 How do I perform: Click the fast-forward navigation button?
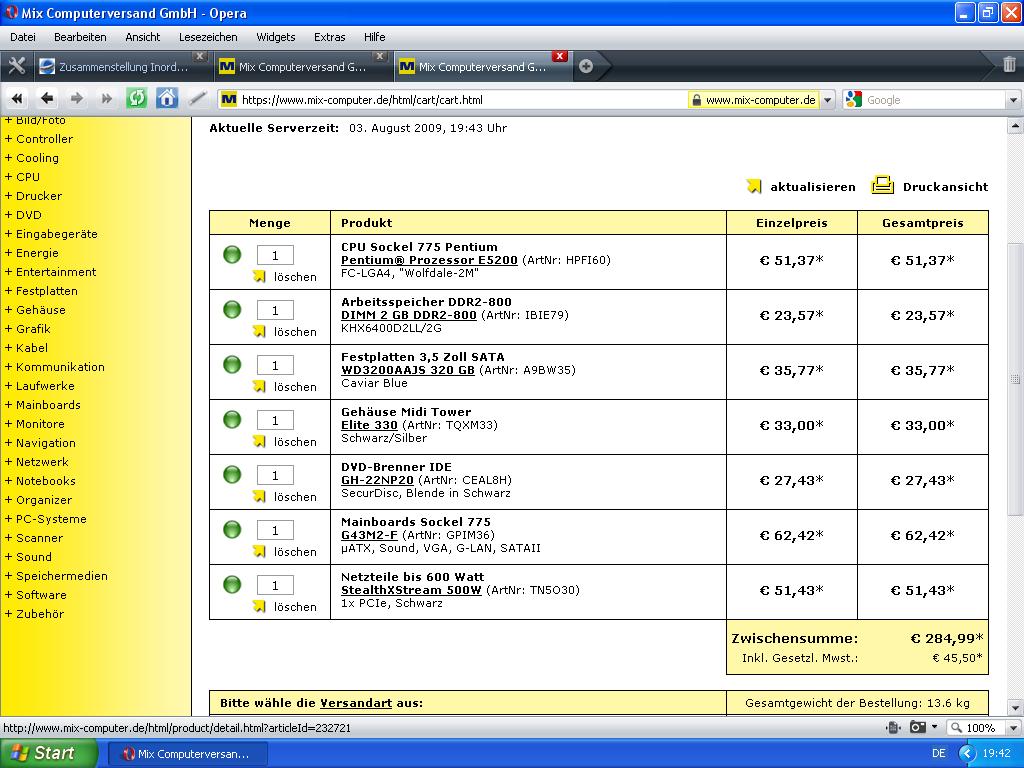click(106, 99)
